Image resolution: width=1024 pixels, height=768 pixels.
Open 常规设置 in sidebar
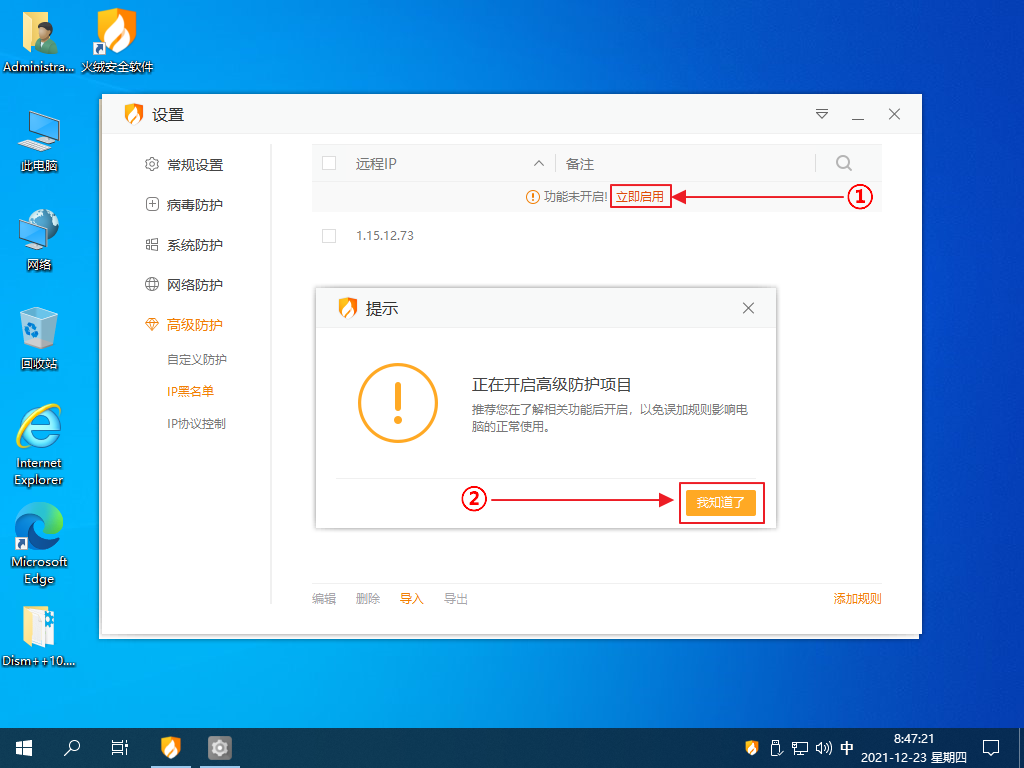coord(184,165)
